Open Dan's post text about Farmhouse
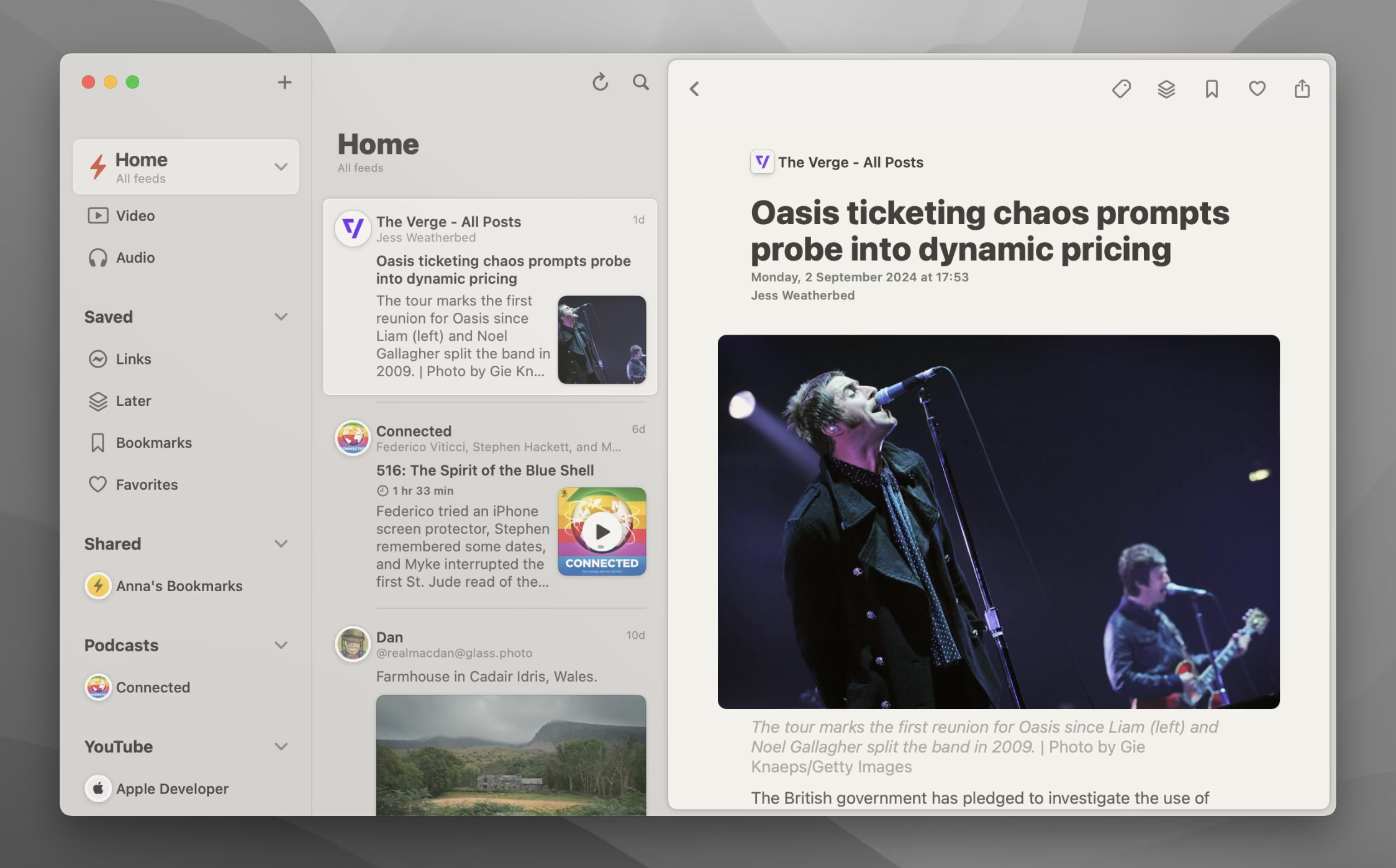This screenshot has height=868, width=1396. 487,676
